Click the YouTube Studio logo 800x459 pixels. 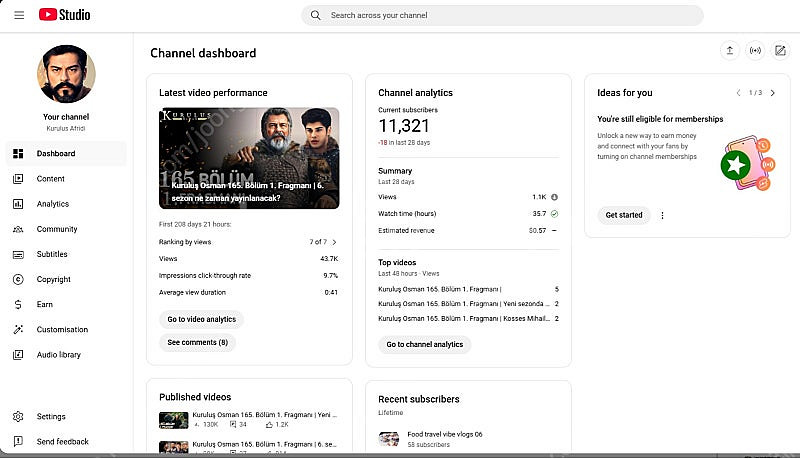[64, 15]
